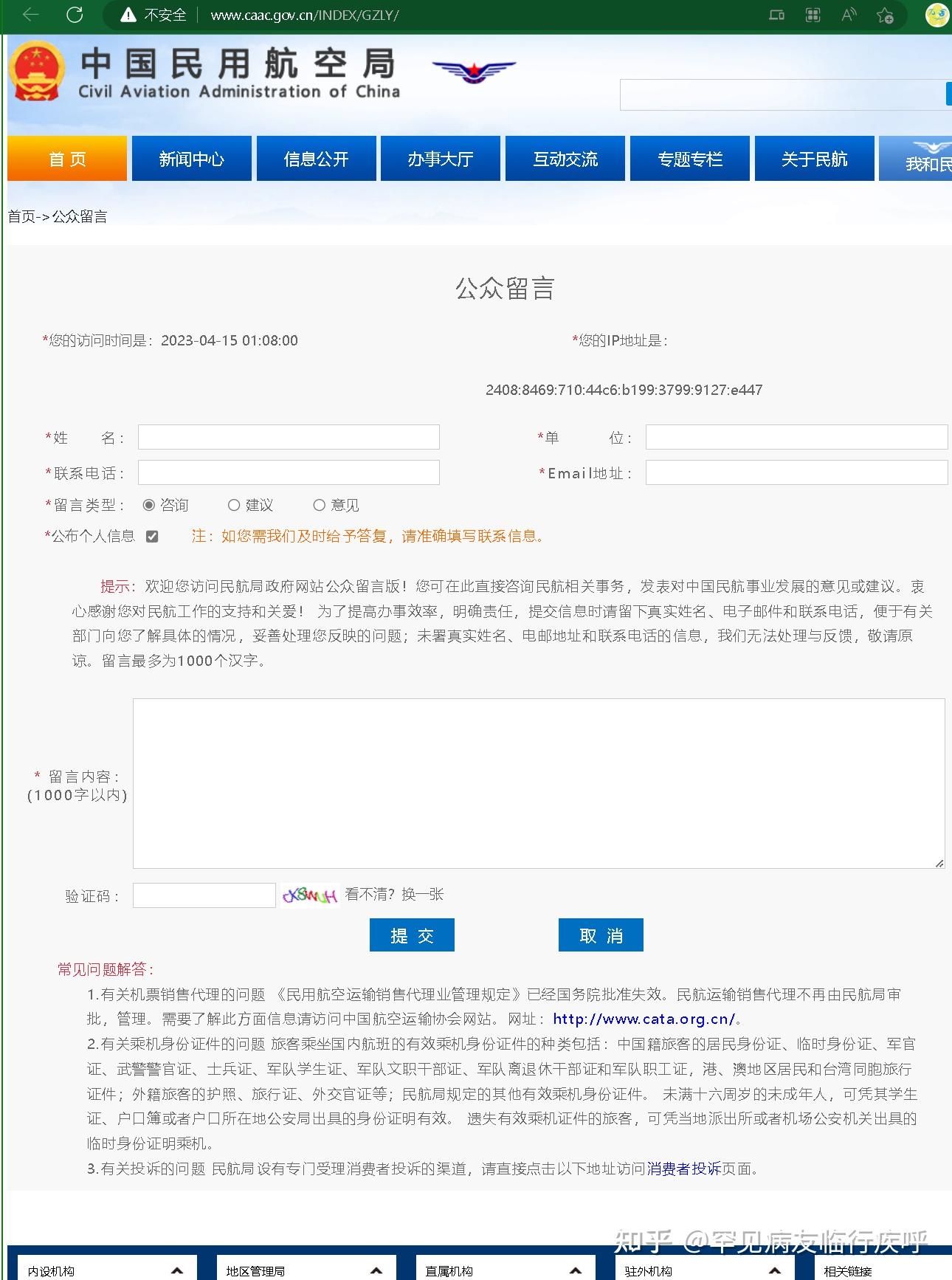Viewport: 952px width, 1280px height.
Task: Select the 建议 radio option
Action: click(x=234, y=505)
